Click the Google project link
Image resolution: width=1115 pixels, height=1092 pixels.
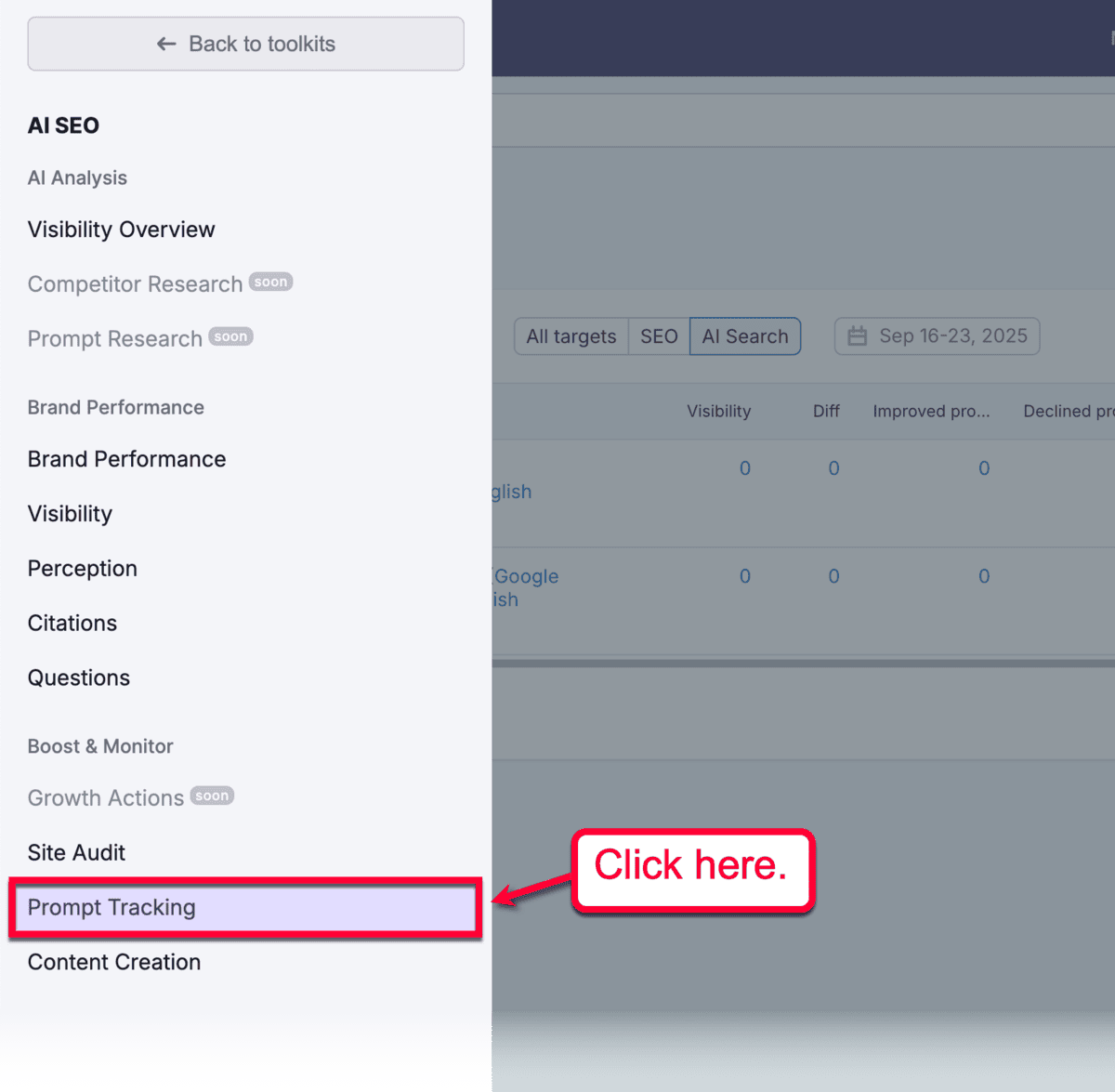[x=526, y=576]
